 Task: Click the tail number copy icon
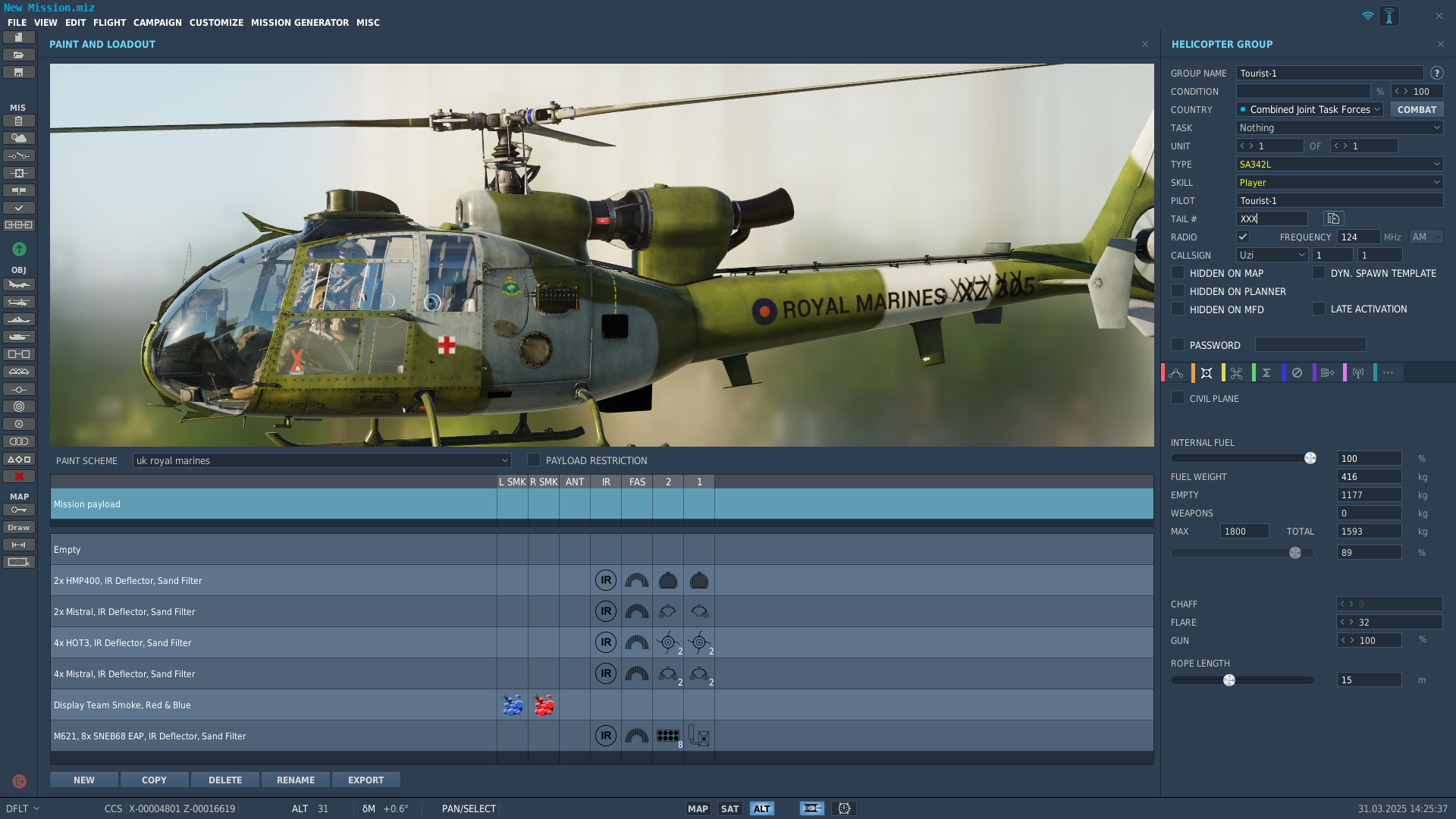pos(1333,218)
